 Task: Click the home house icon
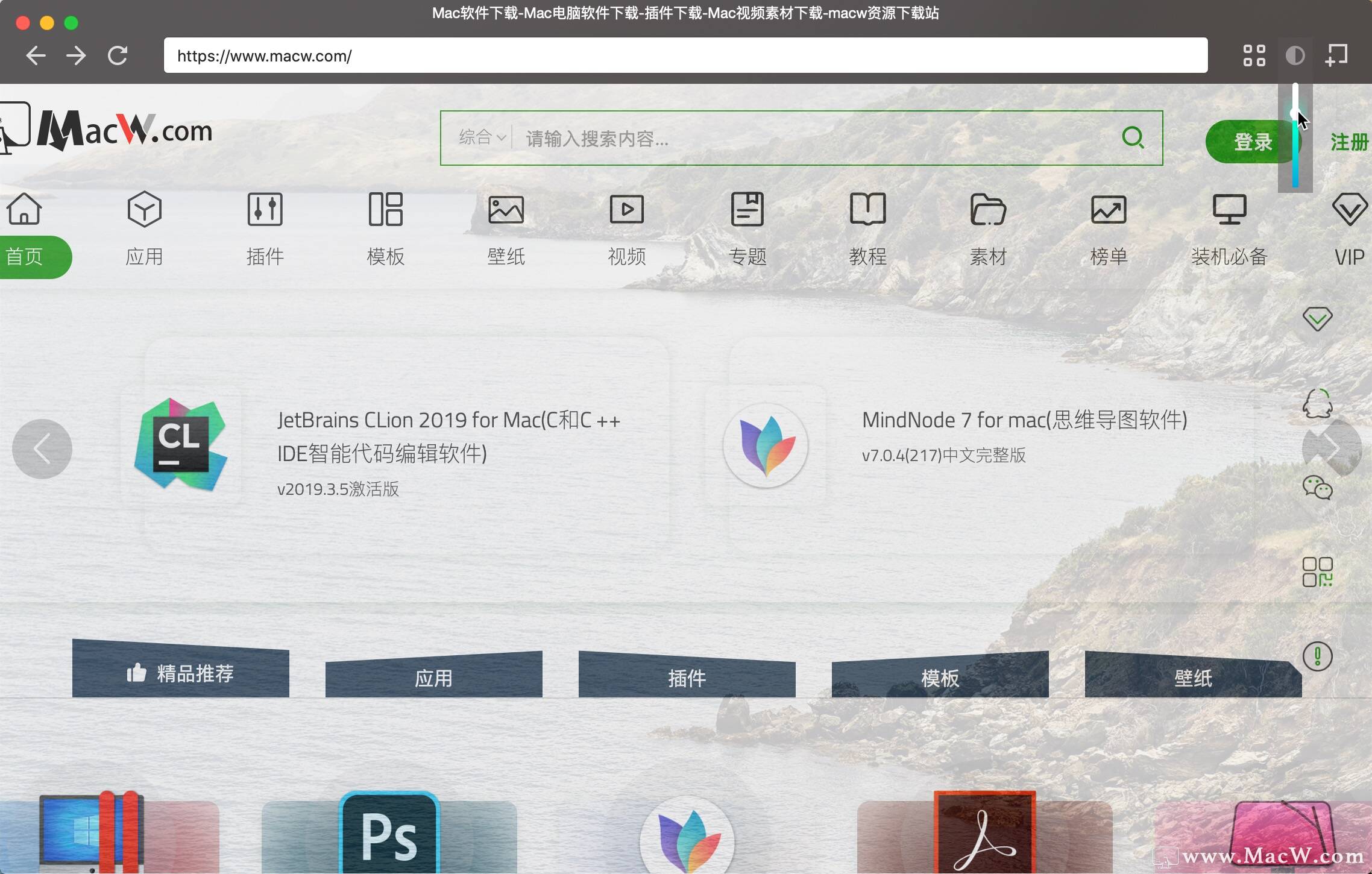tap(24, 209)
